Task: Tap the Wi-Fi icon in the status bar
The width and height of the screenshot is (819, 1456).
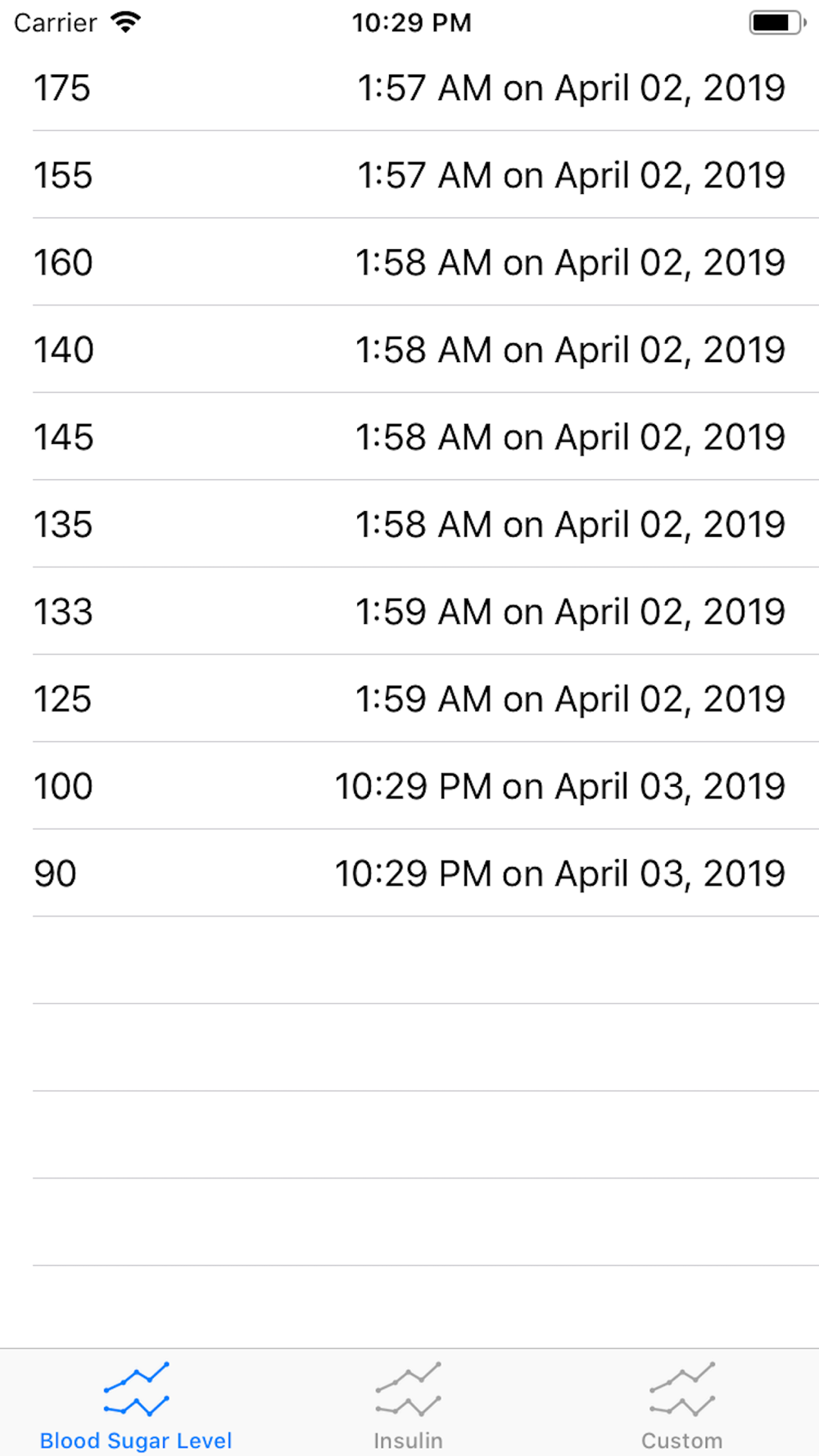Action: pos(125,22)
